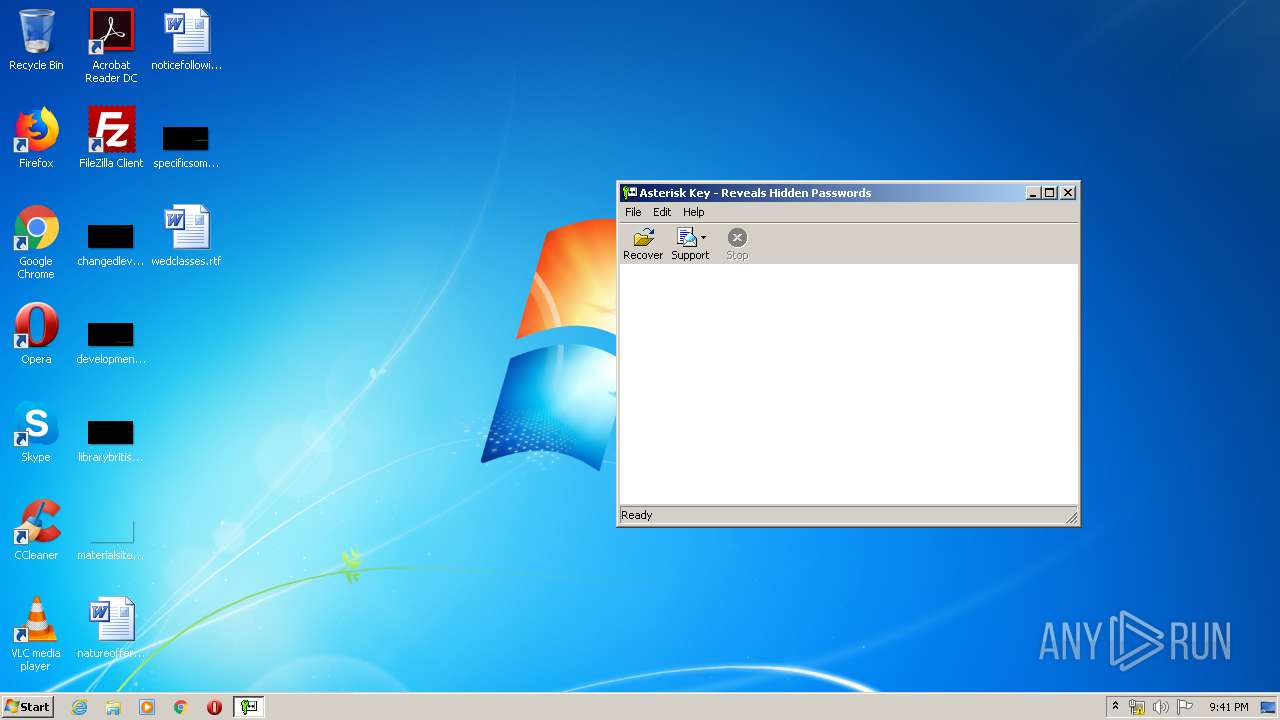Select the FileZilla Client shortcut
The image size is (1280, 720).
click(x=111, y=138)
